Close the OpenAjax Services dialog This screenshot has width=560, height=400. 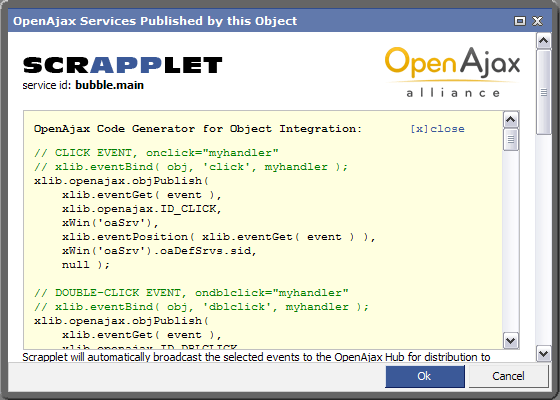pos(538,21)
